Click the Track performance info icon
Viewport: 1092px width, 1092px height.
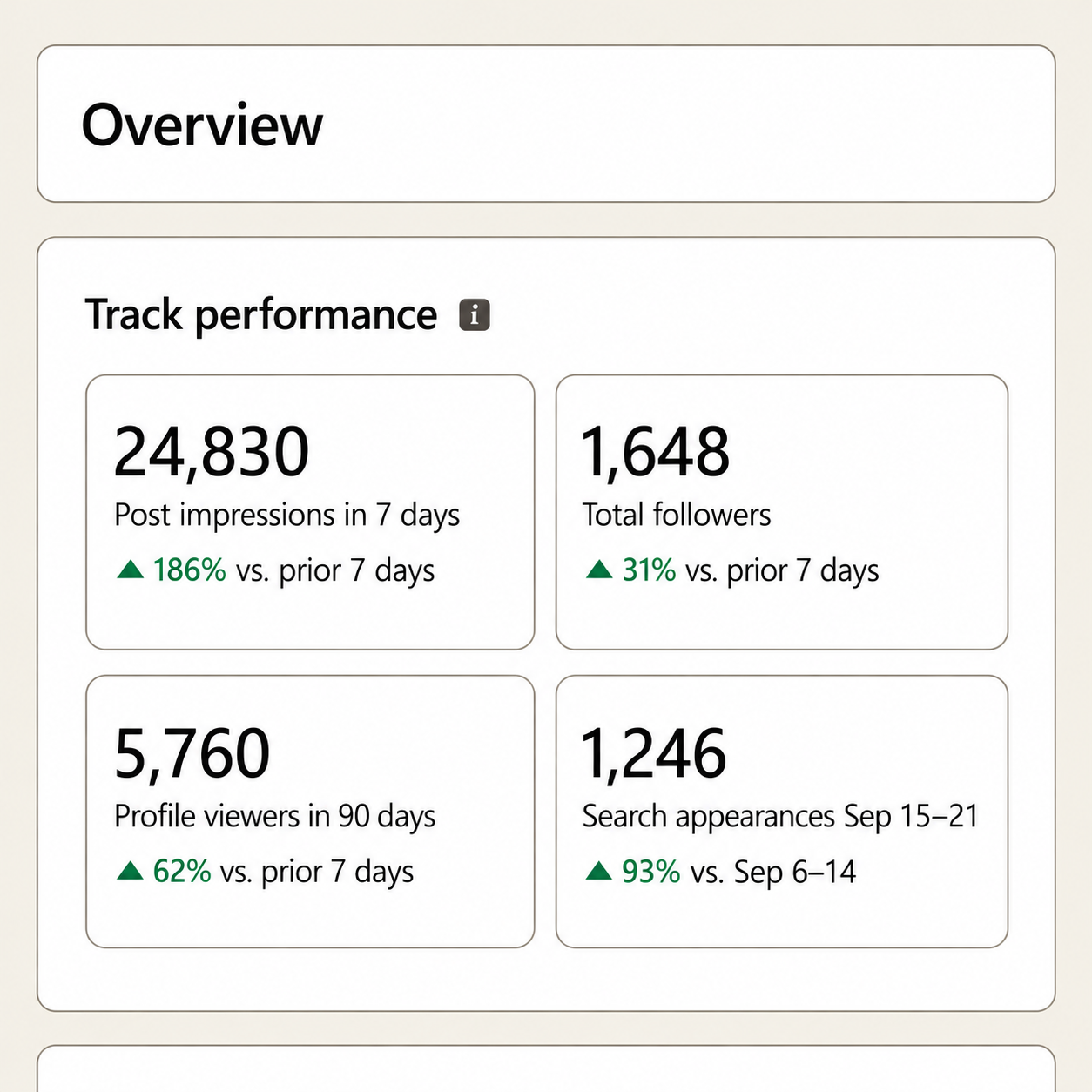475,315
